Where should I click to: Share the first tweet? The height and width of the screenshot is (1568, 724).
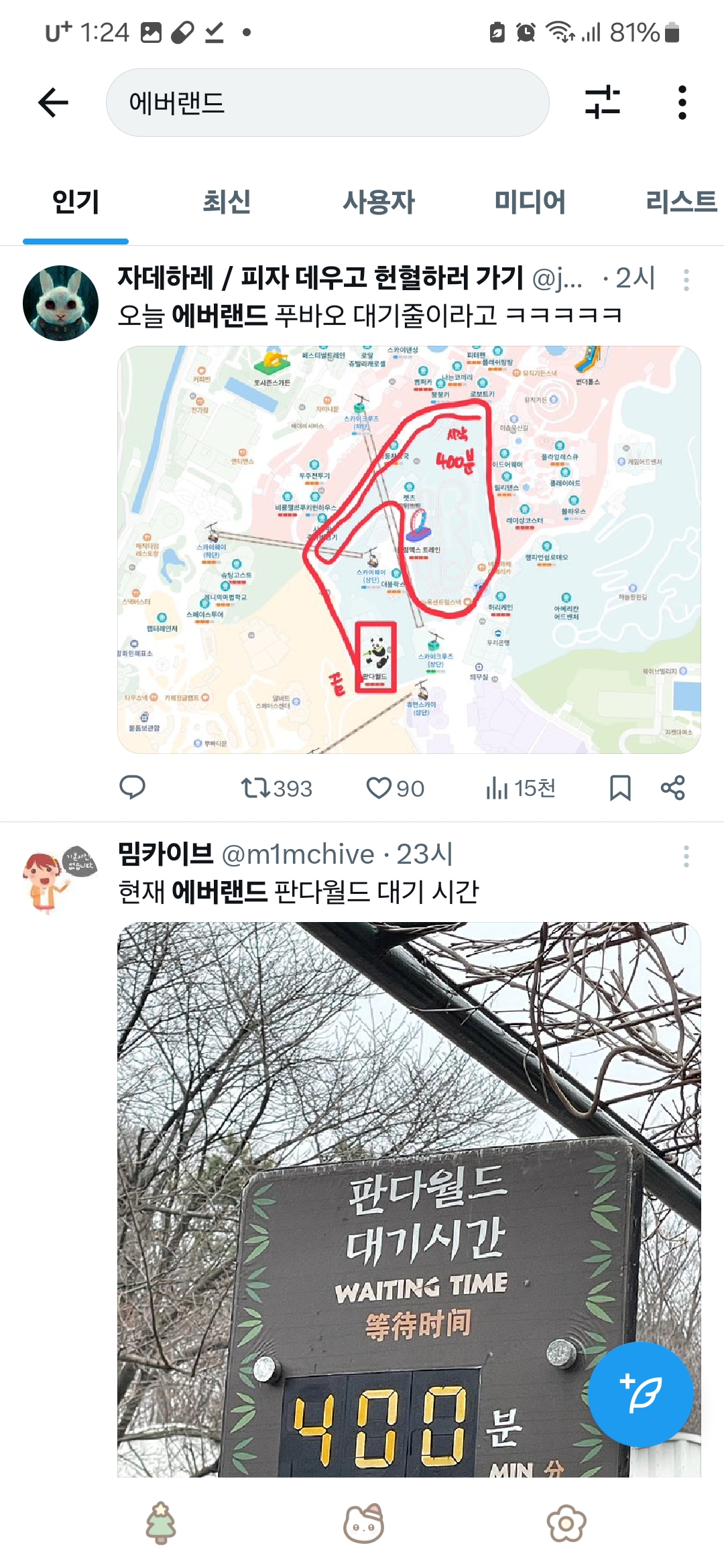pyautogui.click(x=672, y=788)
